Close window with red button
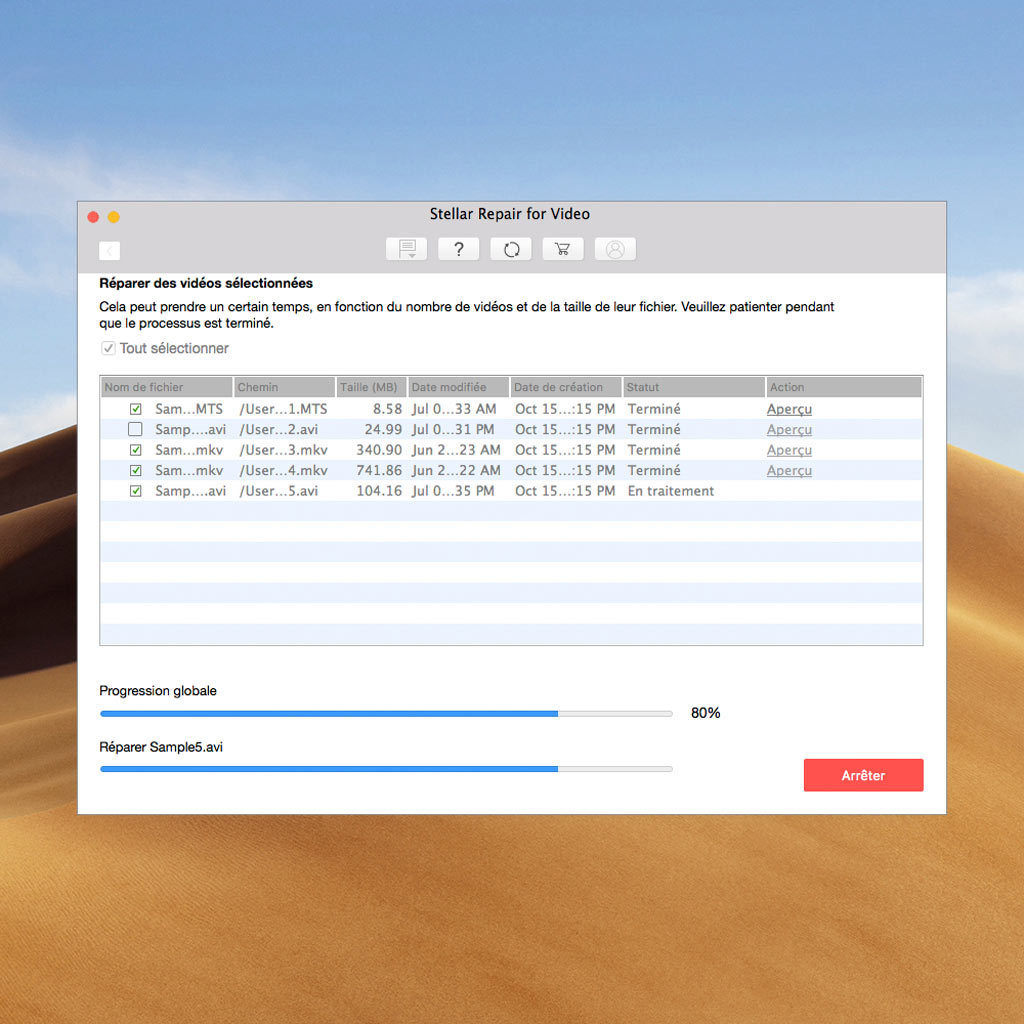 tap(93, 217)
